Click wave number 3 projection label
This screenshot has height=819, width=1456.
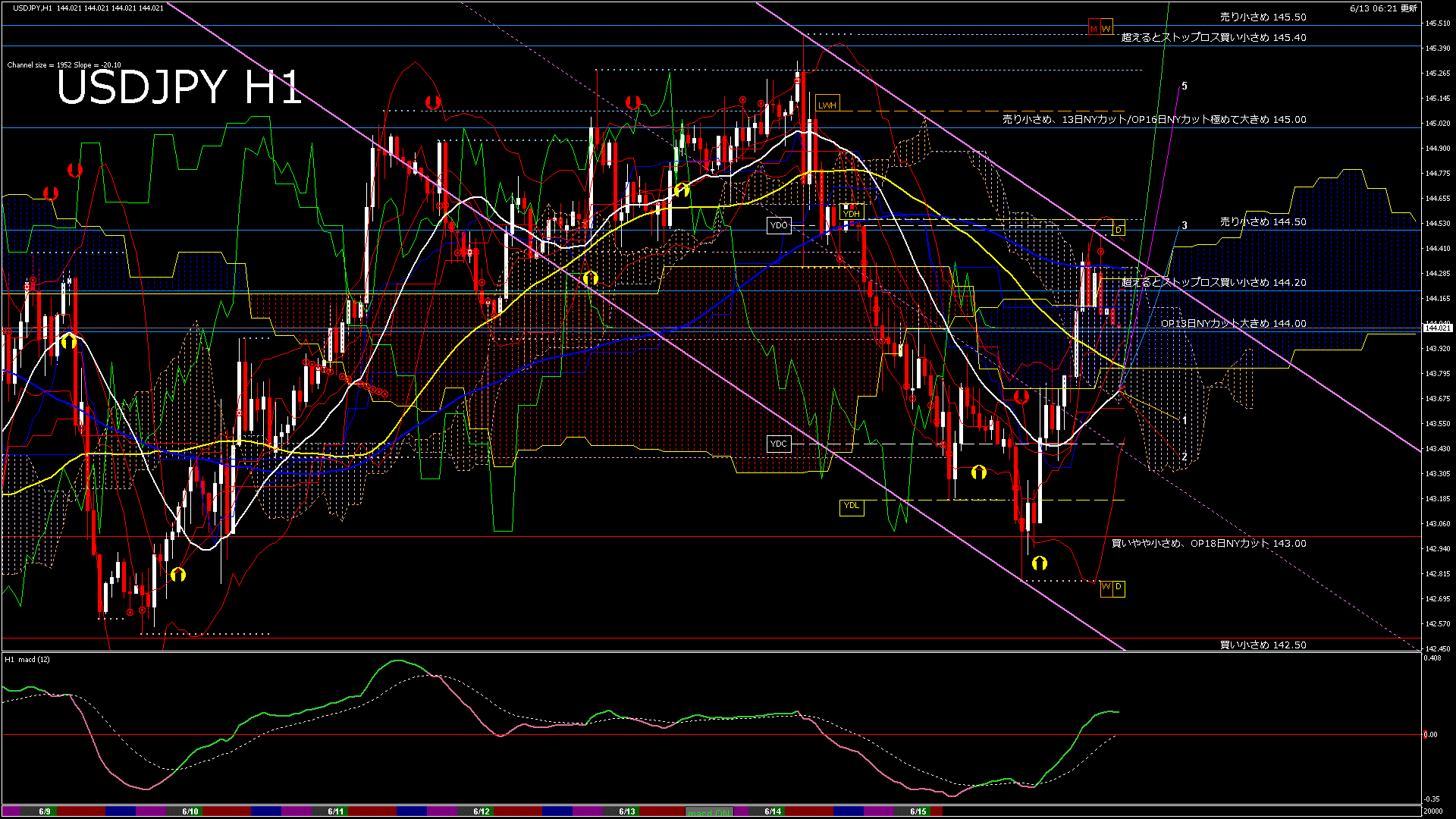coord(1185,225)
